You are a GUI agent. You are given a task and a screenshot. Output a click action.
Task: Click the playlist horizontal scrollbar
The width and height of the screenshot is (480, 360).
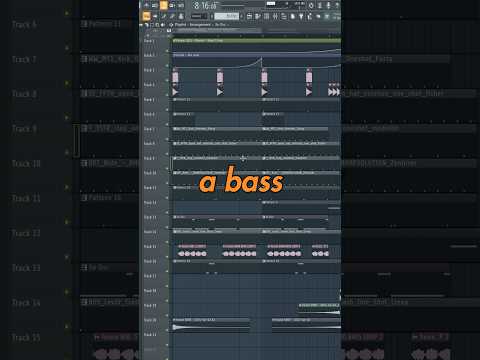[x=217, y=30]
